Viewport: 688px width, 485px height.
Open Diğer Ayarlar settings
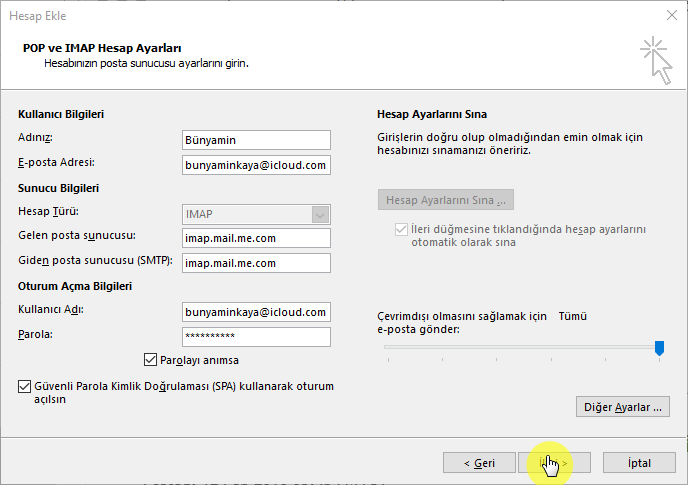pos(623,407)
